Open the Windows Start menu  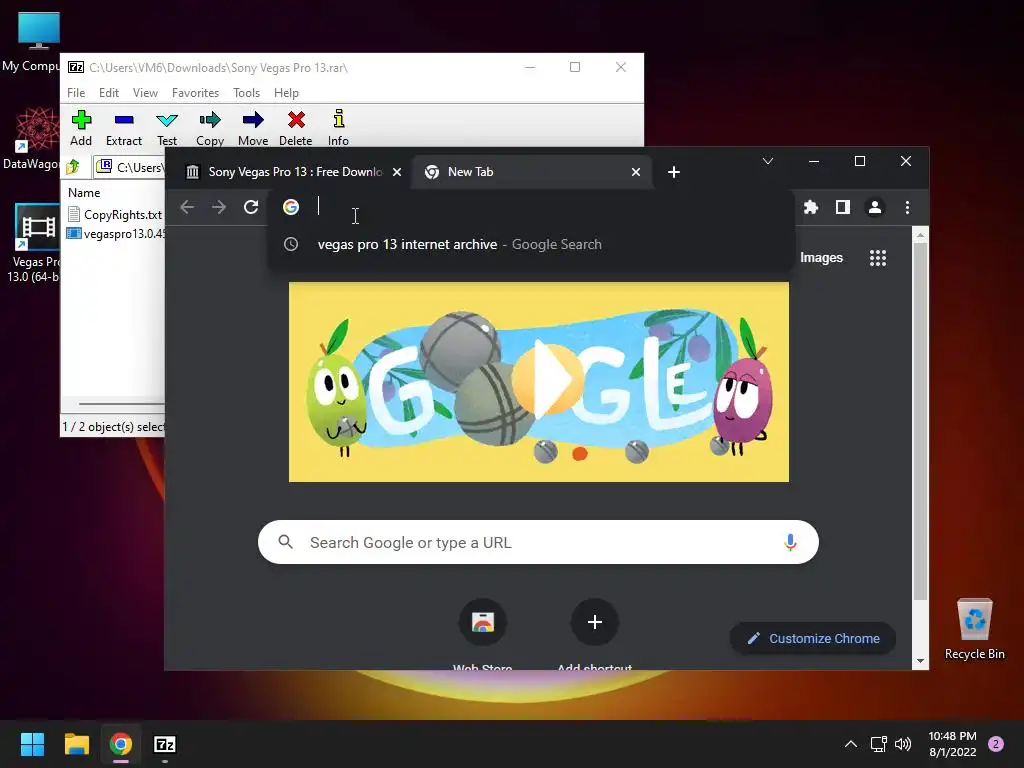point(32,744)
